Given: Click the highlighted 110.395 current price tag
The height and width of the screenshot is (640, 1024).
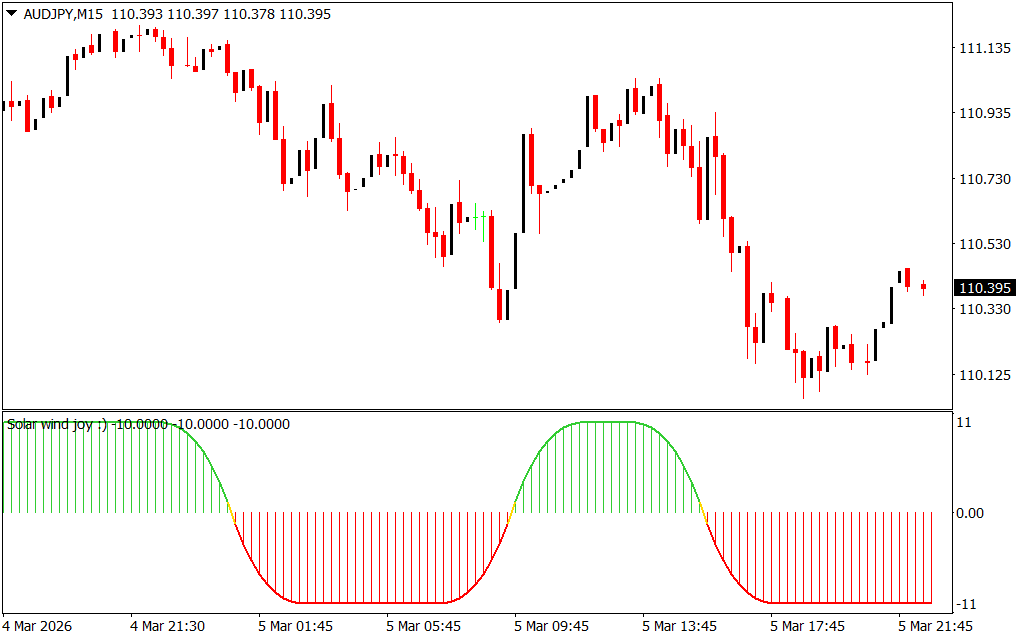Looking at the screenshot, I should point(983,288).
